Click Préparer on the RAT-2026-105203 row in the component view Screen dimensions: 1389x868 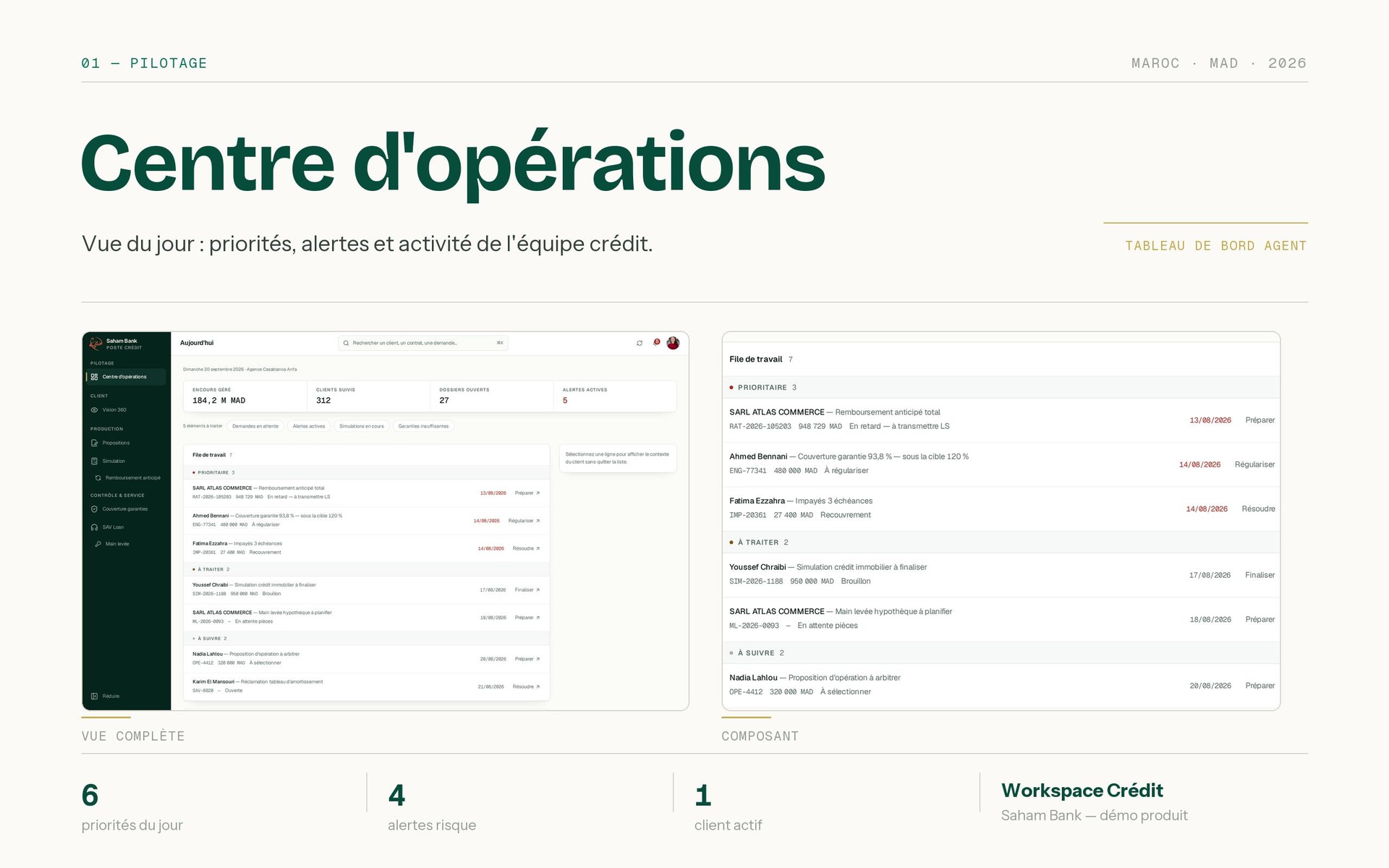pyautogui.click(x=1260, y=420)
